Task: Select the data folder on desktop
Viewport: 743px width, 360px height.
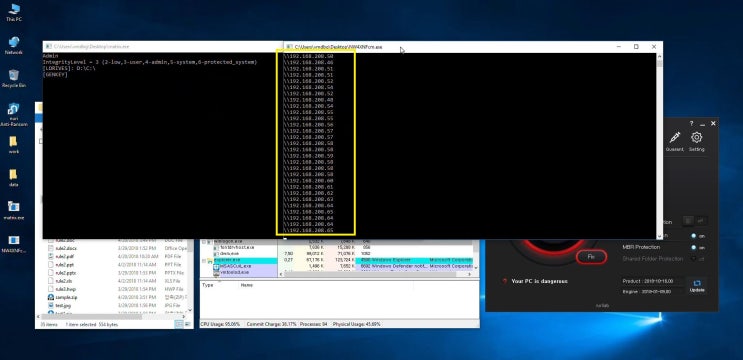Action: [x=14, y=177]
